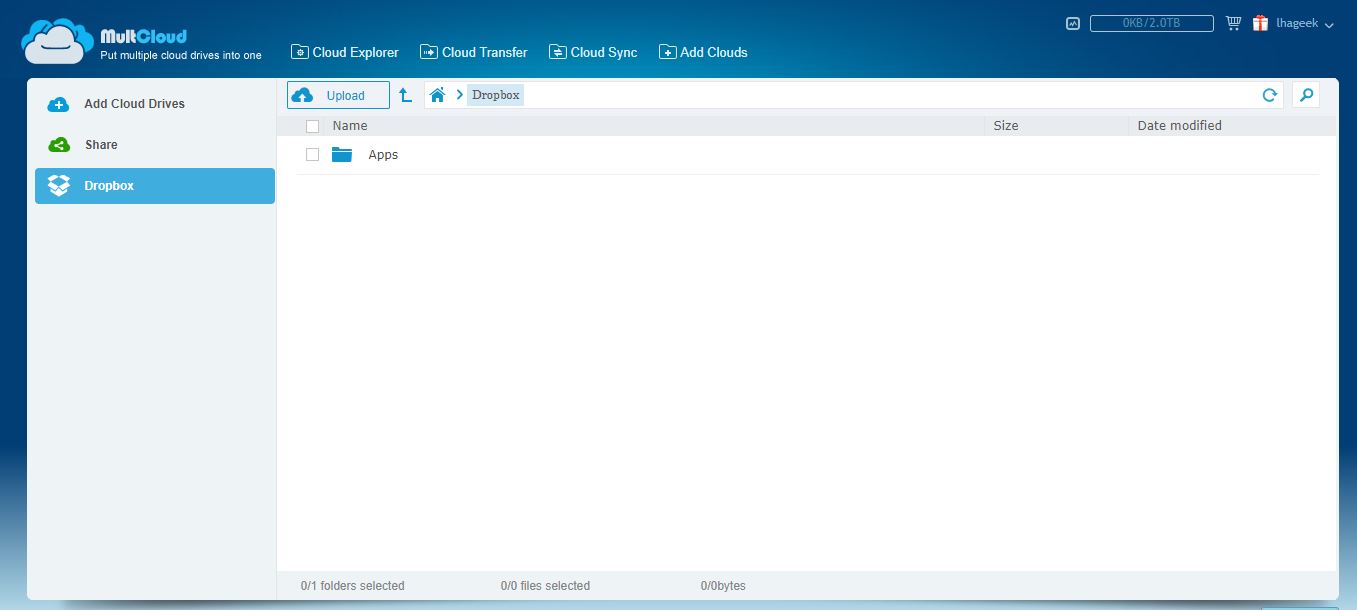Viewport: 1357px width, 610px height.
Task: Tick the select-all checkbox in header
Action: (x=313, y=126)
